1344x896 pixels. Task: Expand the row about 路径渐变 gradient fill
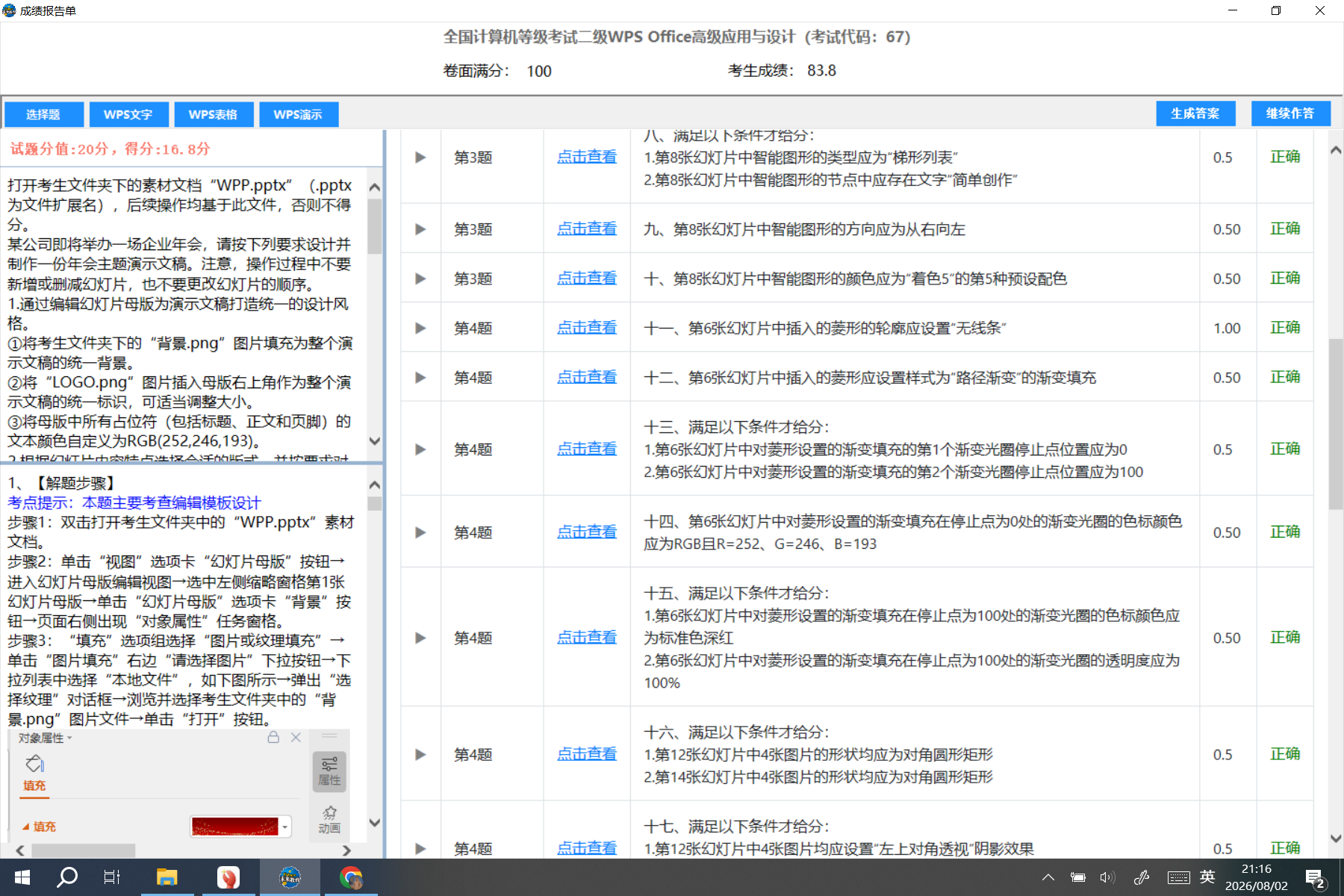coord(420,378)
